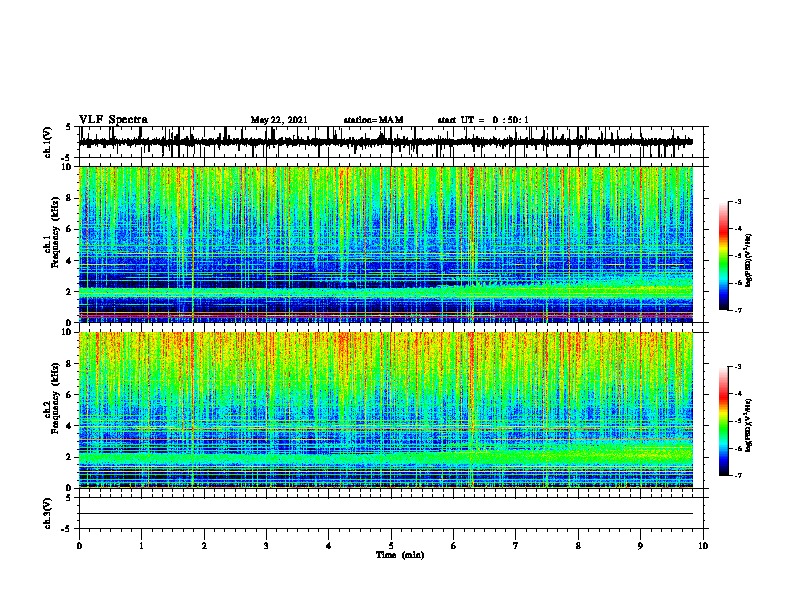
Task: Select the date text "May 22, 2021"
Action: tap(279, 120)
